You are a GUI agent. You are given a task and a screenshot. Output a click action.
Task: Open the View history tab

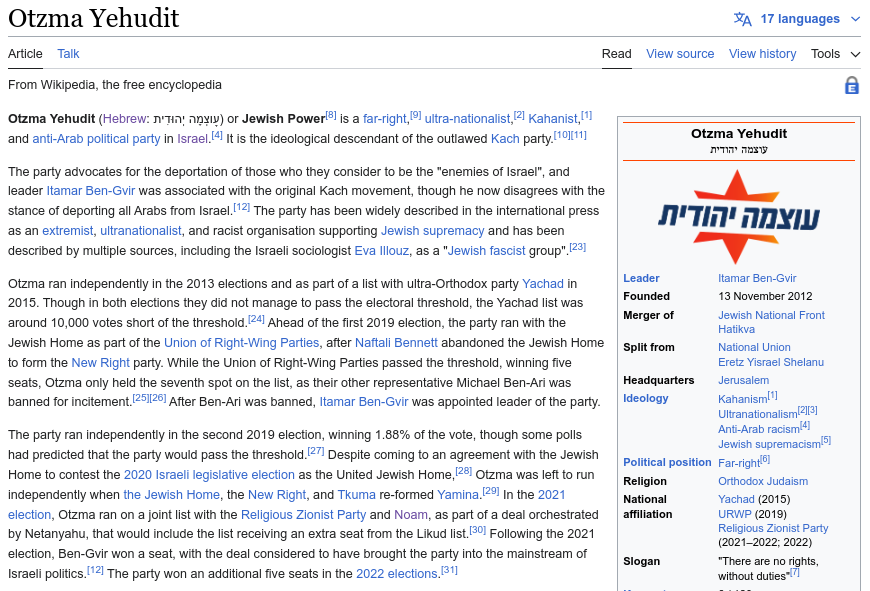pyautogui.click(x=762, y=54)
